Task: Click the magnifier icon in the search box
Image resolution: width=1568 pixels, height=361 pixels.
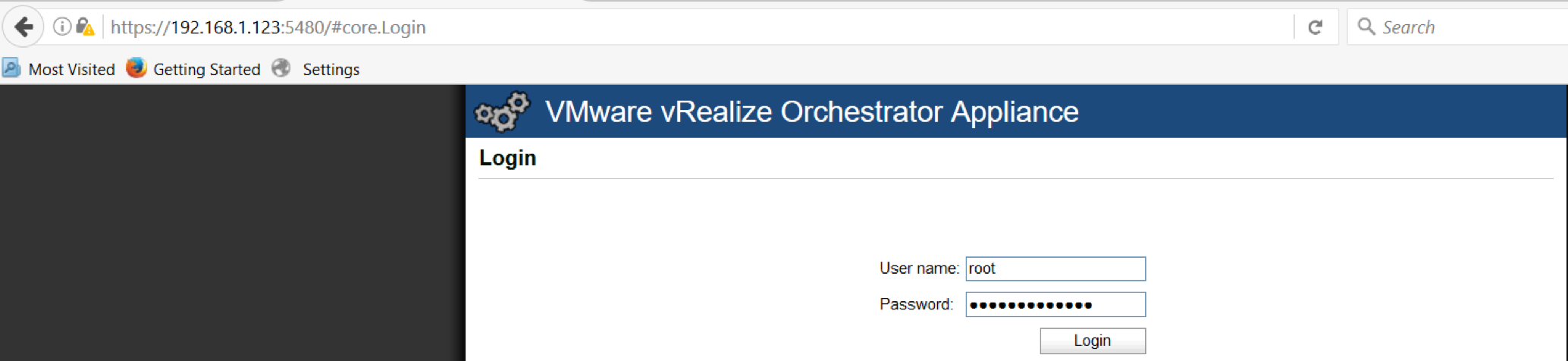Action: click(x=1366, y=27)
